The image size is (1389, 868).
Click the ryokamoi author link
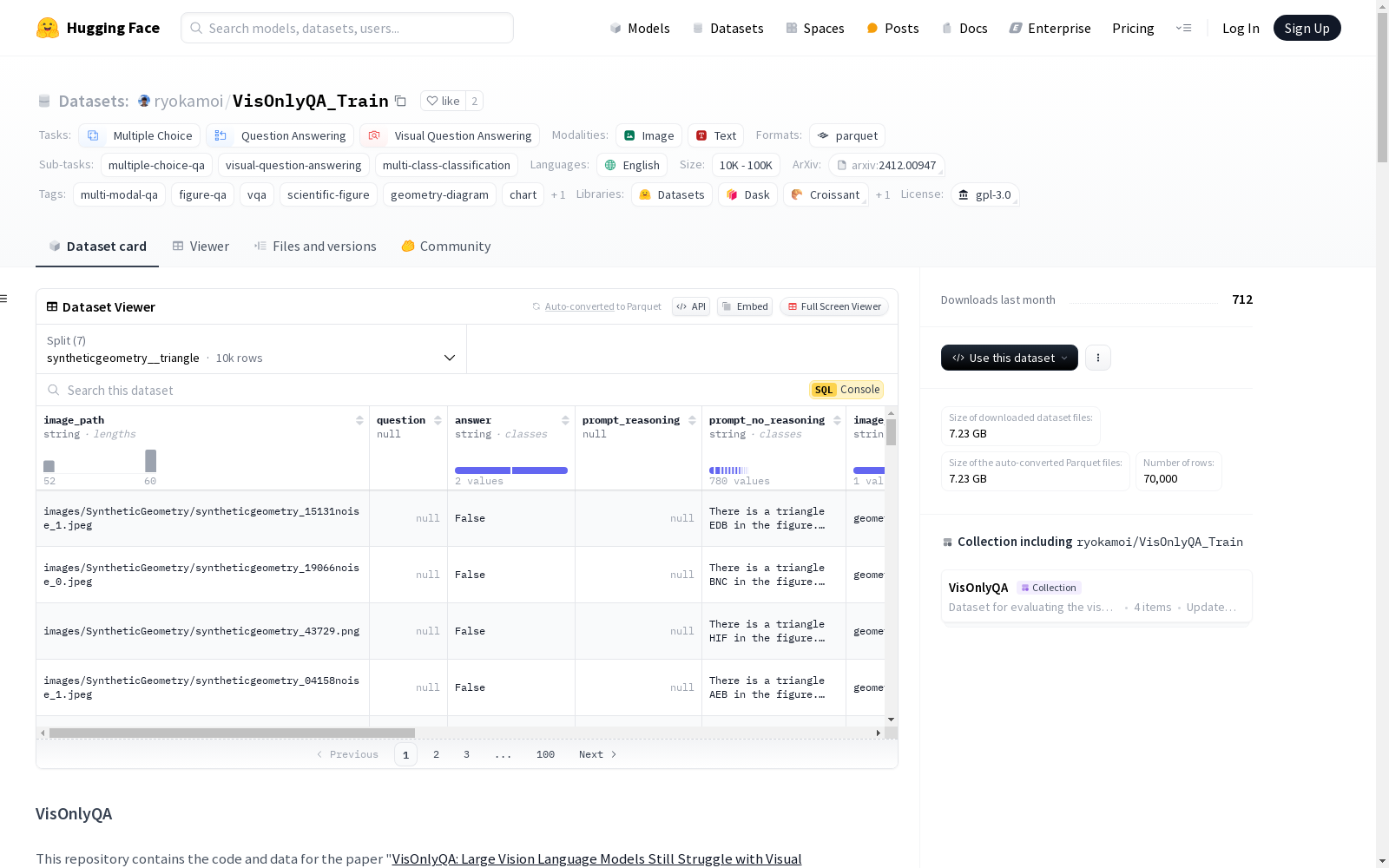188,101
